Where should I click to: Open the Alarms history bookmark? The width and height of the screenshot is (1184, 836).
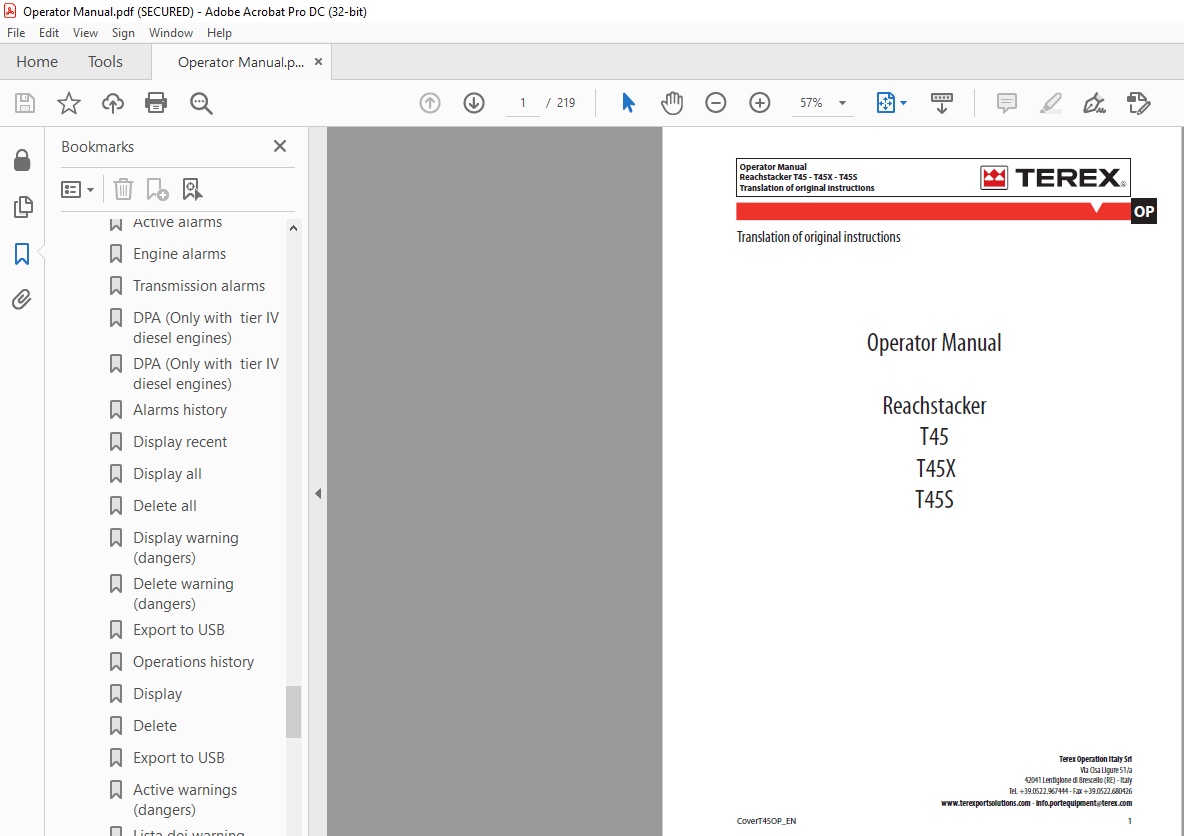[180, 410]
